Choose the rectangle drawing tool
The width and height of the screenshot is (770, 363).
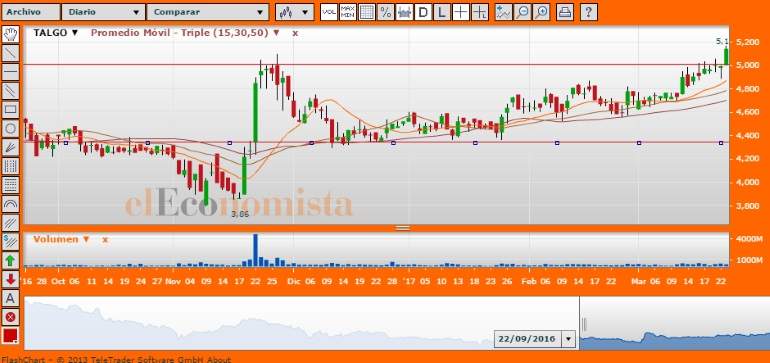[11, 110]
